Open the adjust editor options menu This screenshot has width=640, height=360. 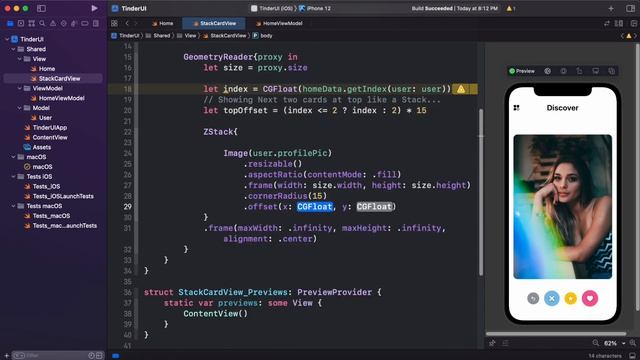[619, 24]
